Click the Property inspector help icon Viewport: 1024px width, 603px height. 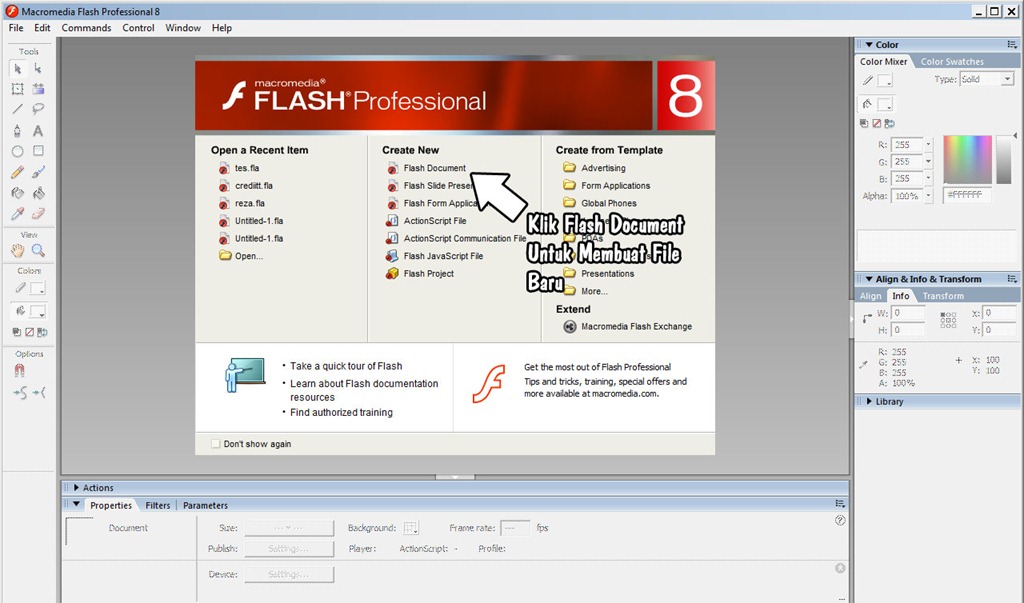[840, 521]
